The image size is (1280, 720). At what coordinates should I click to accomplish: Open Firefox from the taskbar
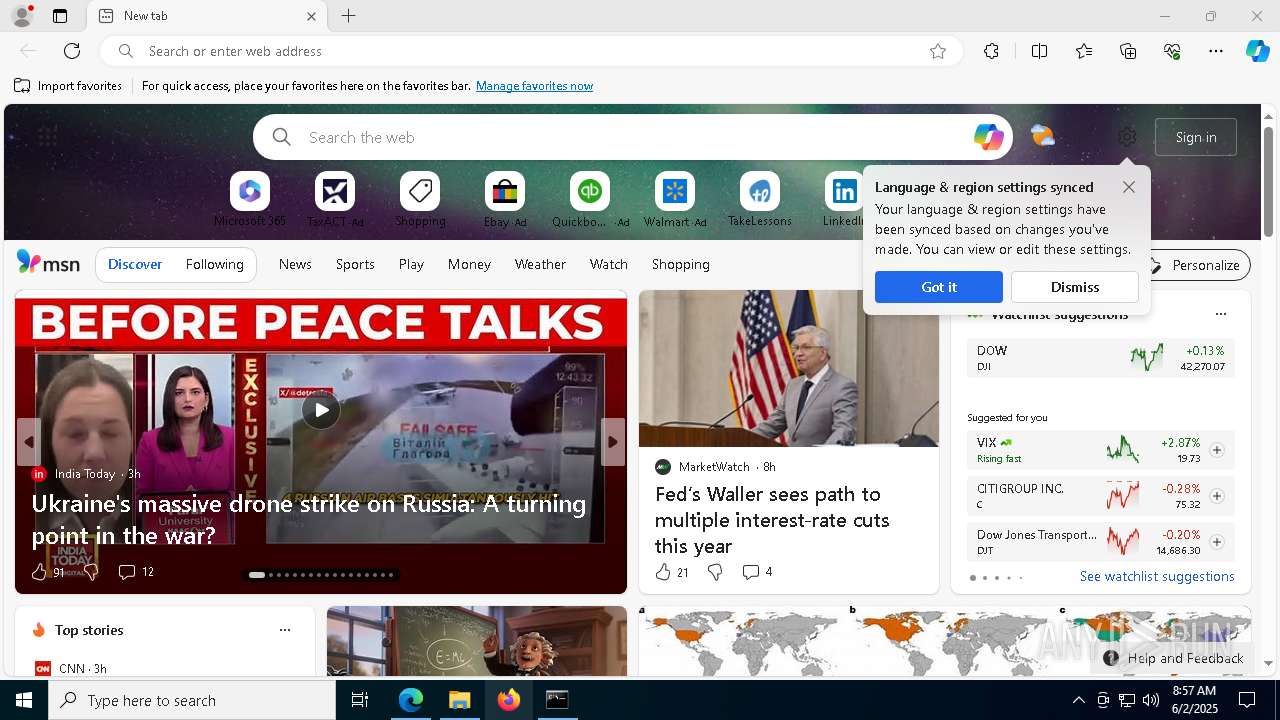[509, 700]
